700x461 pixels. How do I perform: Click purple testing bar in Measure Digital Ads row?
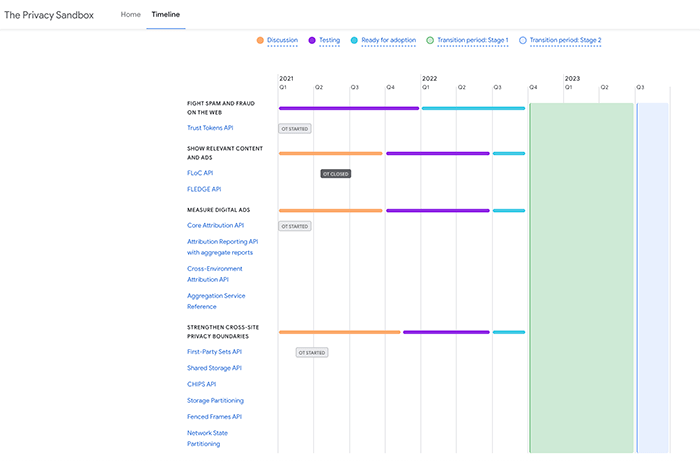click(438, 211)
